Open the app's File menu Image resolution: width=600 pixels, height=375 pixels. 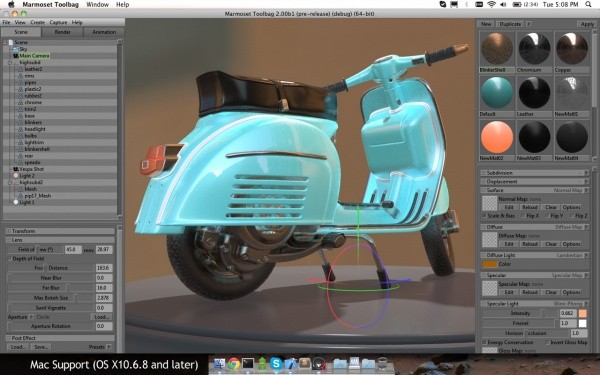[x=7, y=23]
